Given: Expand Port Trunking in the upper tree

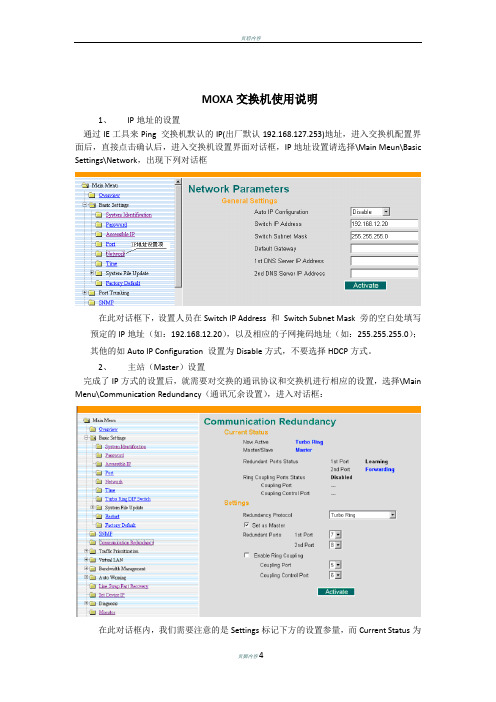Looking at the screenshot, I should [85, 292].
